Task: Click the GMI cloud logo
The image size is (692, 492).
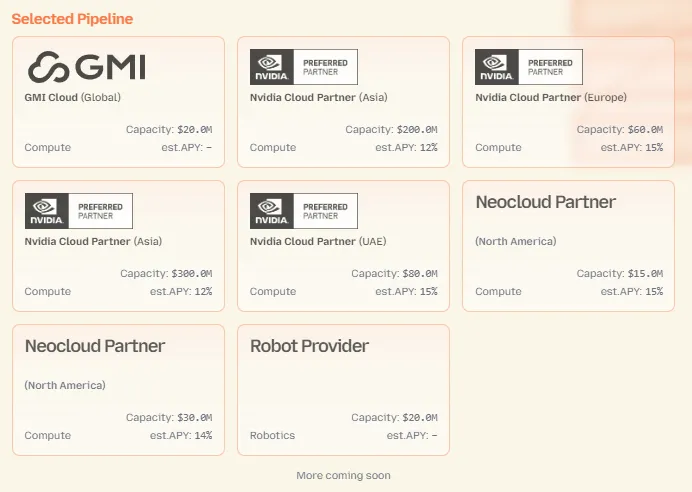Action: 86,67
